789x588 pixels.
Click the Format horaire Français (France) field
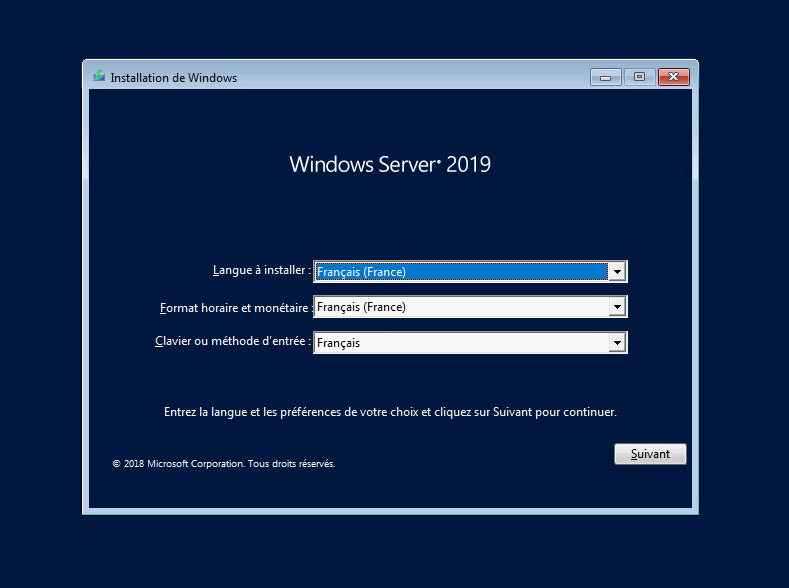tap(460, 307)
